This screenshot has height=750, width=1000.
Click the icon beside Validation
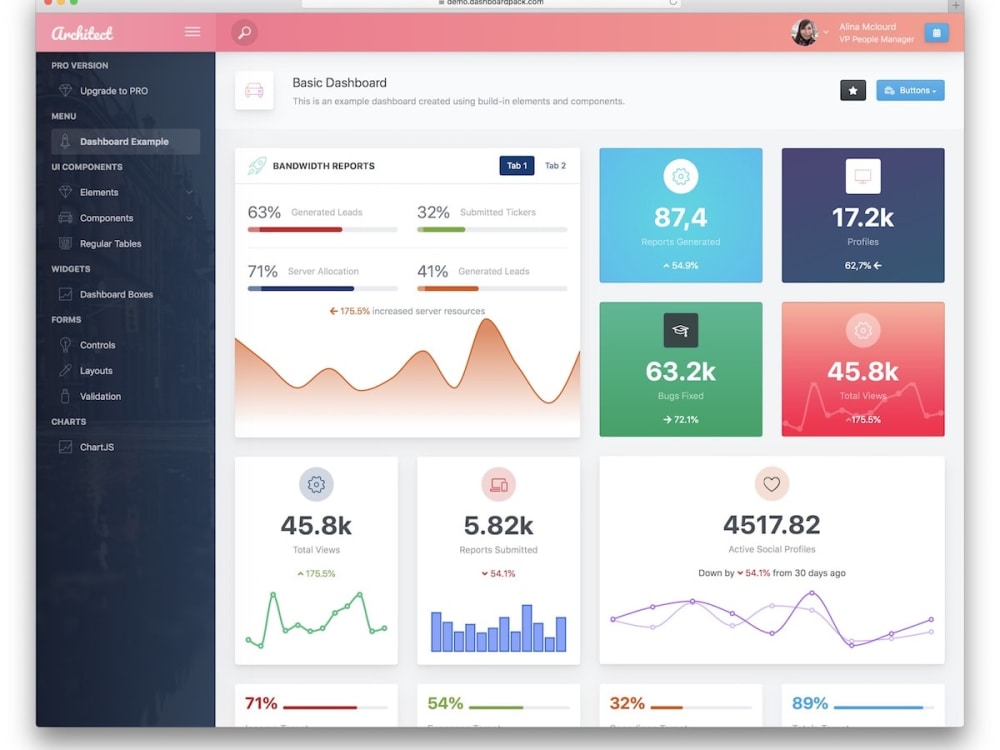(65, 396)
